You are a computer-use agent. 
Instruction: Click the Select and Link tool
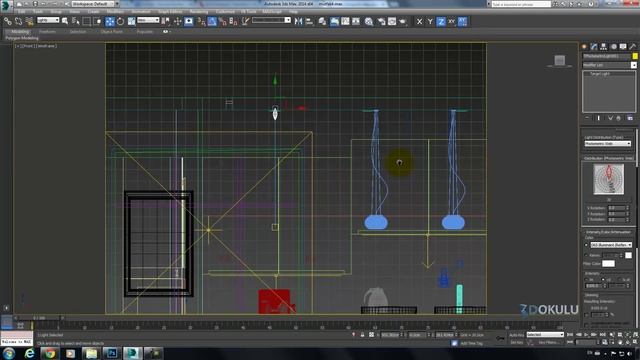click(x=8, y=21)
